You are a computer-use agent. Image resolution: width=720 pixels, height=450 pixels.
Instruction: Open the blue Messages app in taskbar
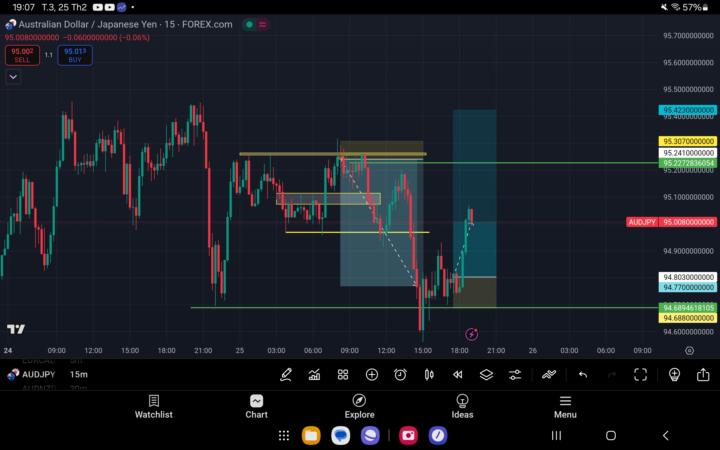341,435
